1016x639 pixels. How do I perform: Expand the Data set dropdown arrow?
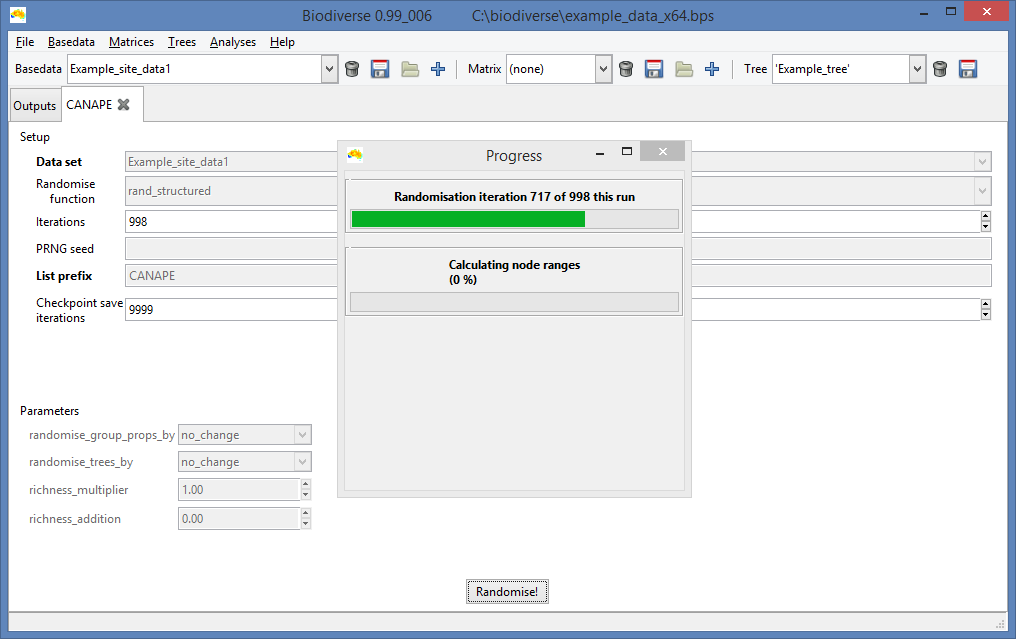tap(982, 161)
